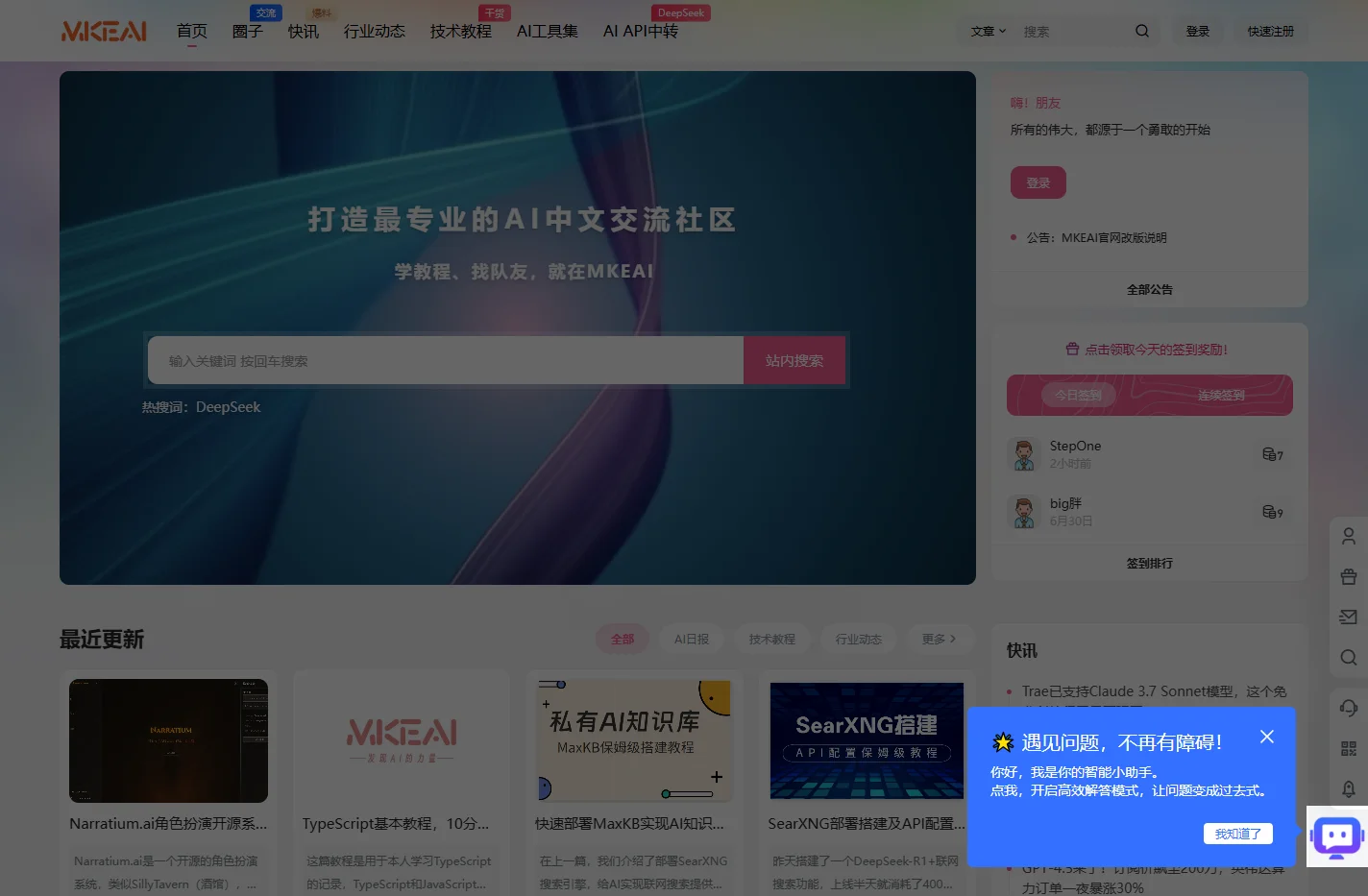Click the big胖 username
1368x896 pixels.
click(1065, 503)
